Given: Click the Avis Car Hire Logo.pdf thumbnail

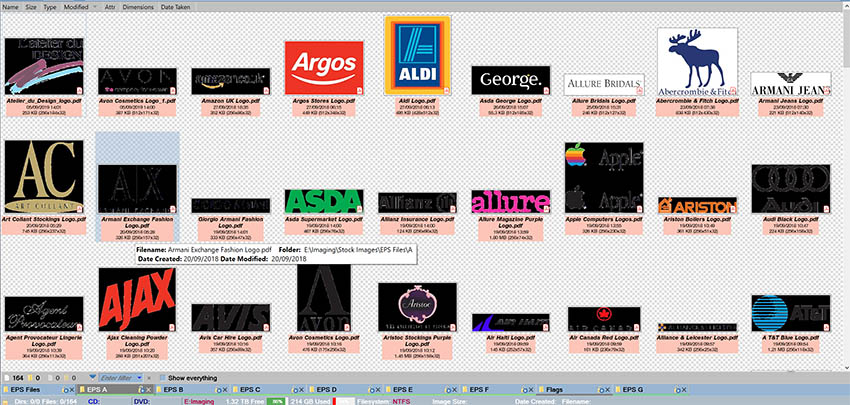Looking at the screenshot, I should point(230,318).
